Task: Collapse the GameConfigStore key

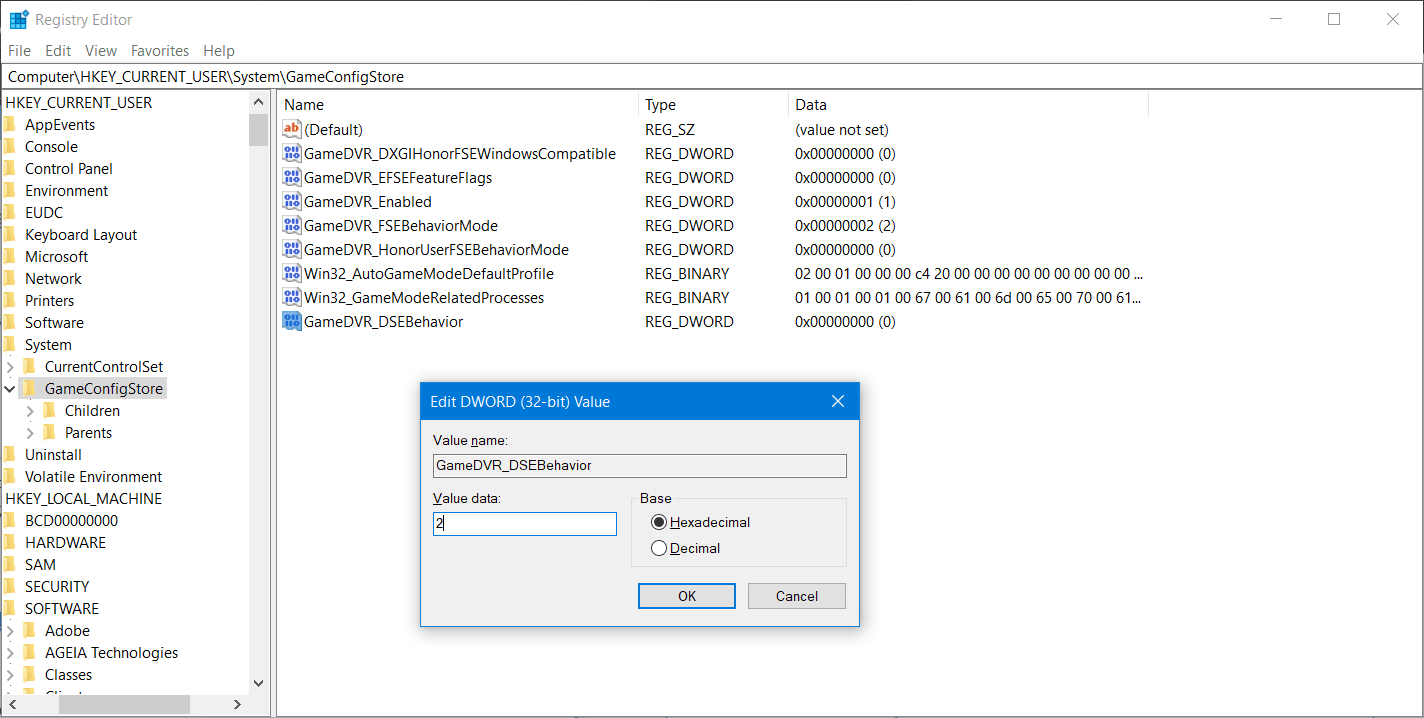Action: (x=10, y=389)
